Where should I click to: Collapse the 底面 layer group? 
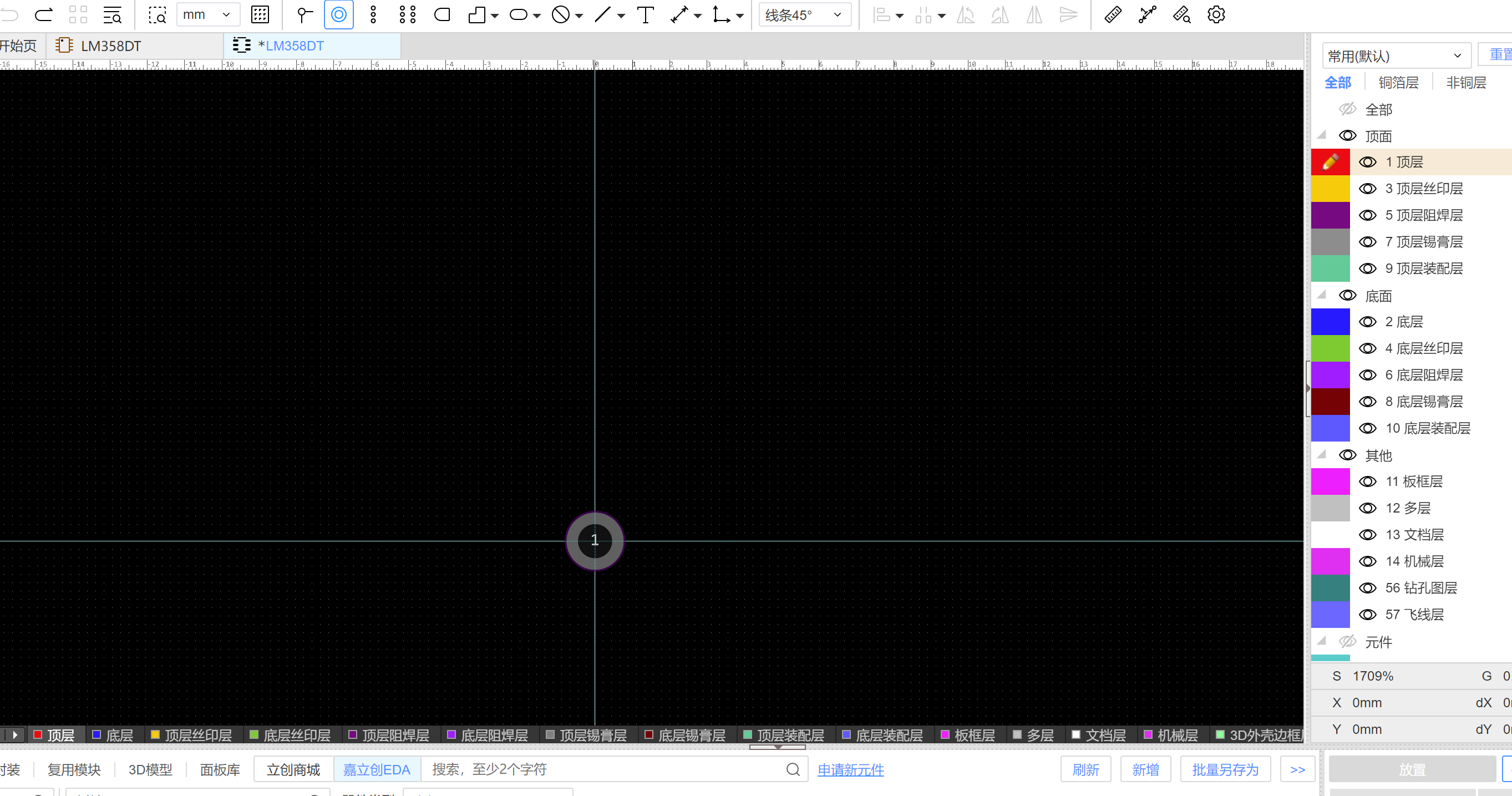[x=1321, y=295]
